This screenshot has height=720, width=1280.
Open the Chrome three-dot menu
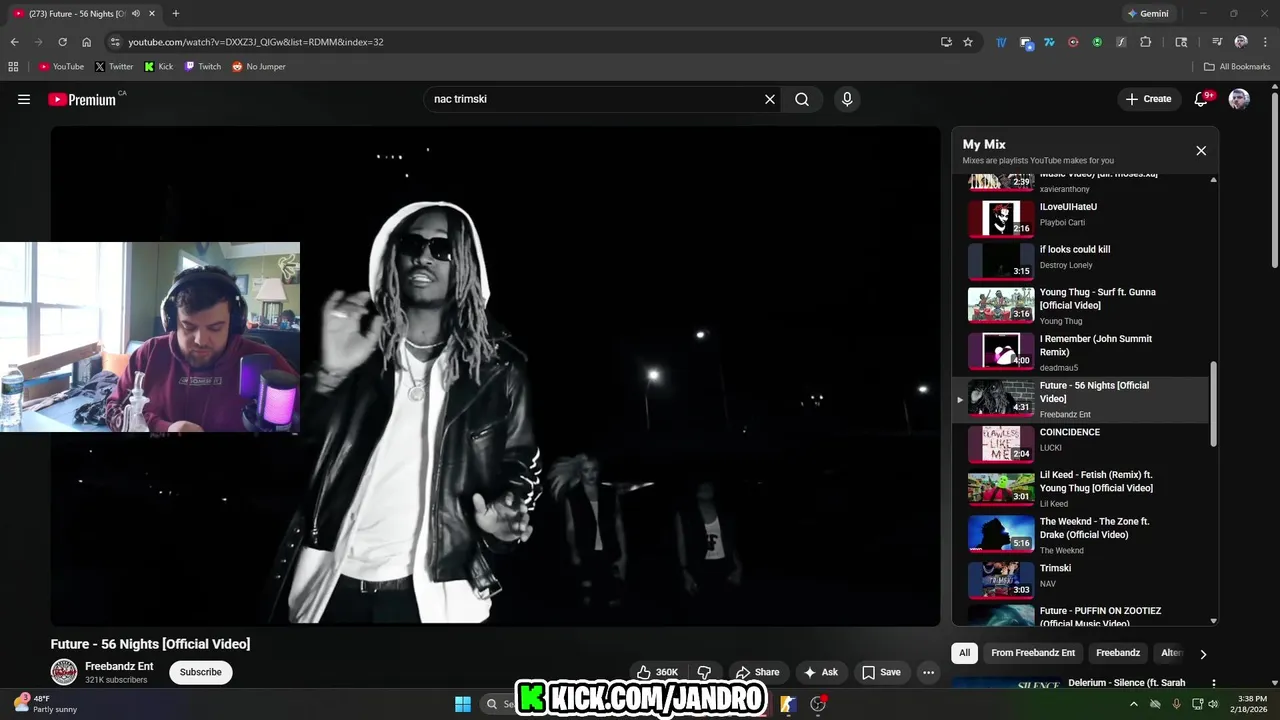pos(1264,42)
